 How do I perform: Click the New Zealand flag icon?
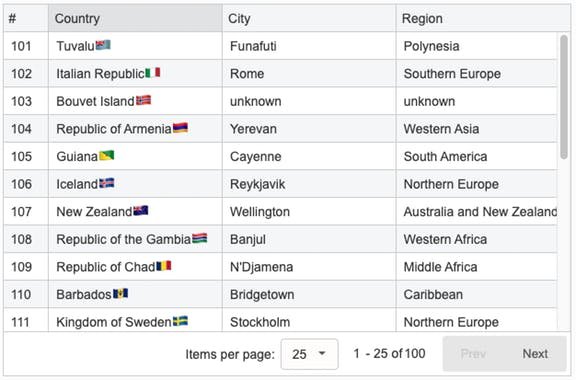tap(141, 211)
